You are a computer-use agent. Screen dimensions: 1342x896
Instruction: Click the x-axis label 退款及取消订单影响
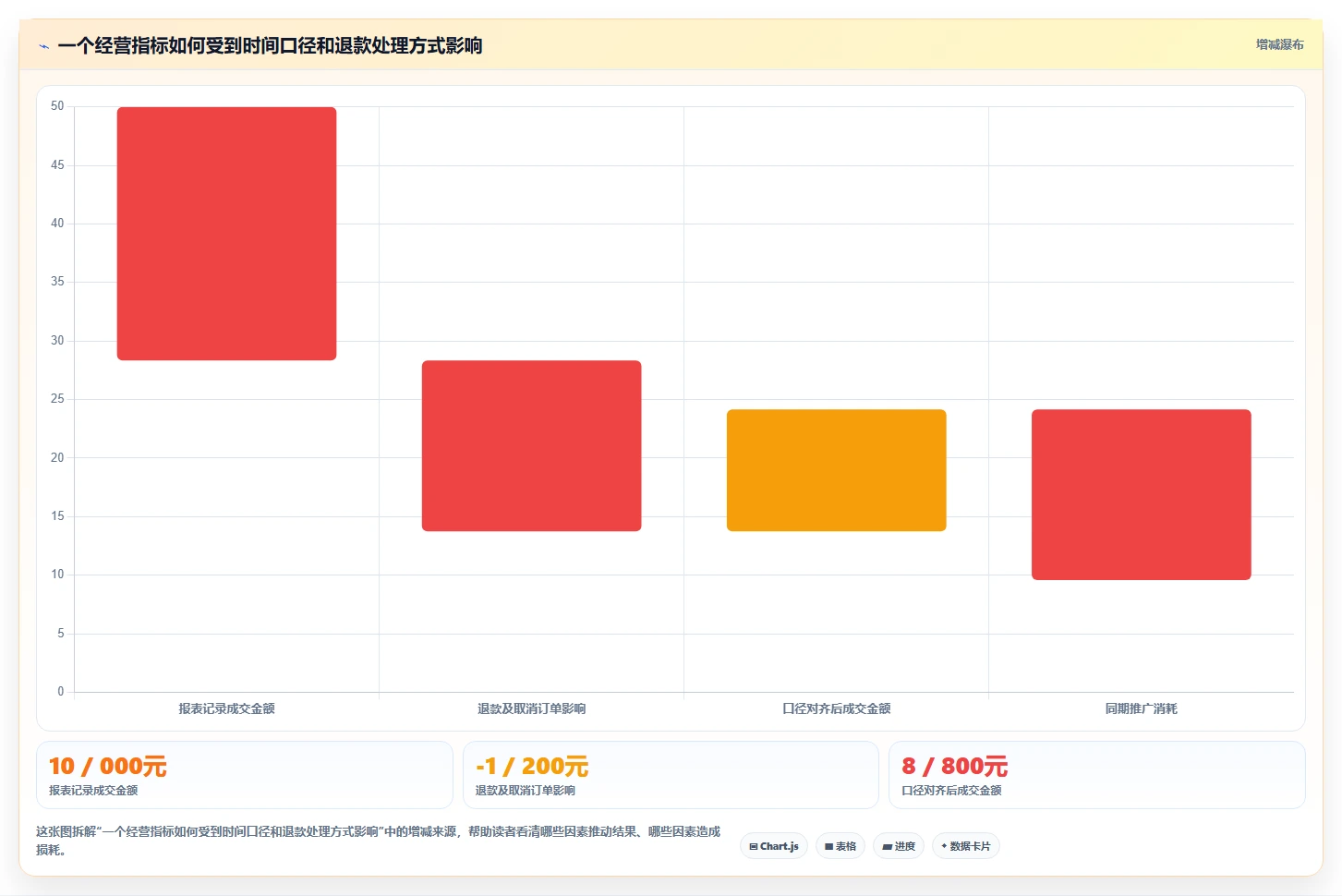(531, 708)
